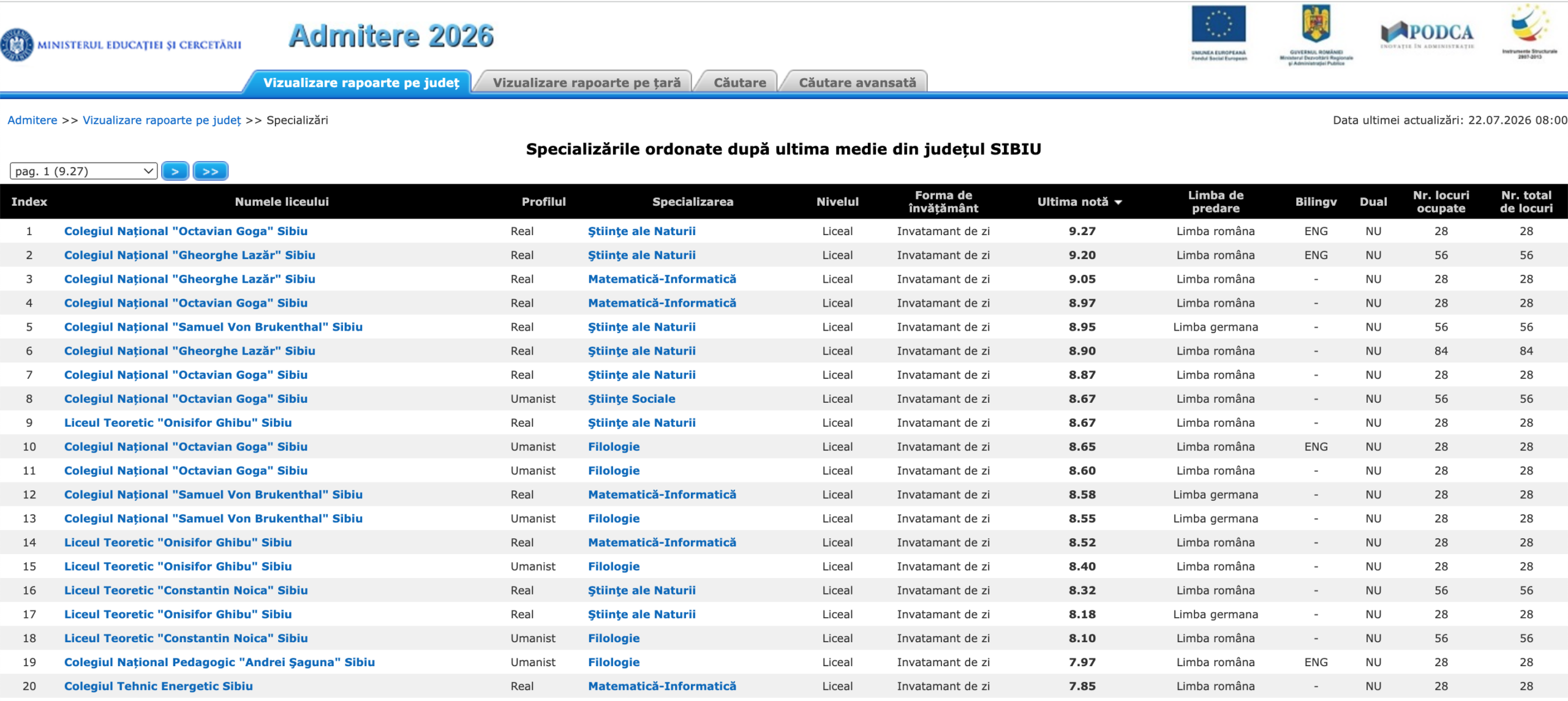Click the Forma de învățământ column header
The width and height of the screenshot is (1568, 701).
click(943, 202)
